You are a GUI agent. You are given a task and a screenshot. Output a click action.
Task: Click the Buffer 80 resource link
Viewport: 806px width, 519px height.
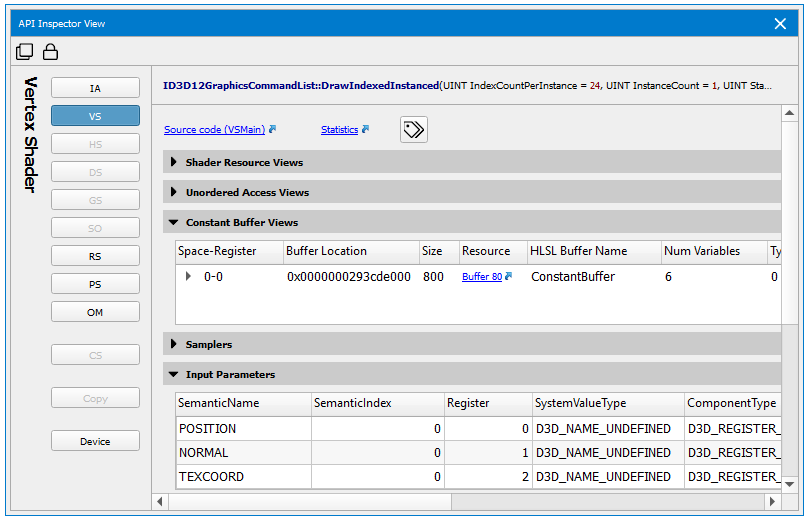[x=482, y=277]
